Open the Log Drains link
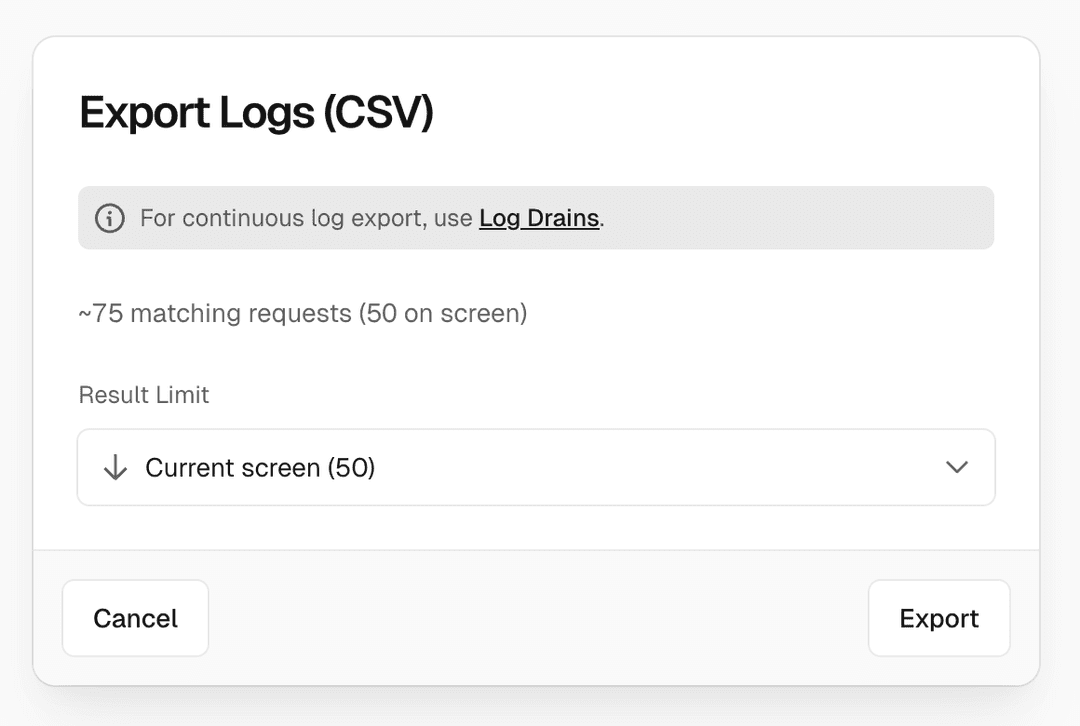This screenshot has height=726, width=1080. [539, 218]
